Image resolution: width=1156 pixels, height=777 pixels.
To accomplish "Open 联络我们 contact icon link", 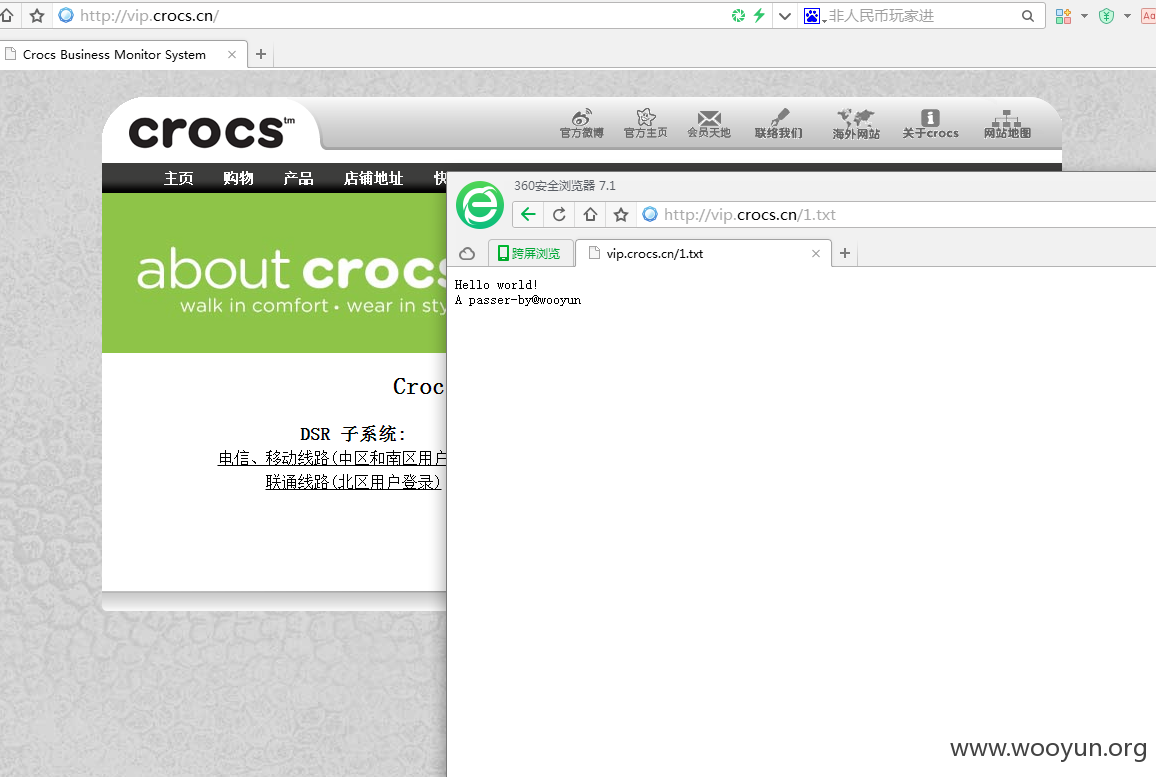I will pyautogui.click(x=779, y=124).
